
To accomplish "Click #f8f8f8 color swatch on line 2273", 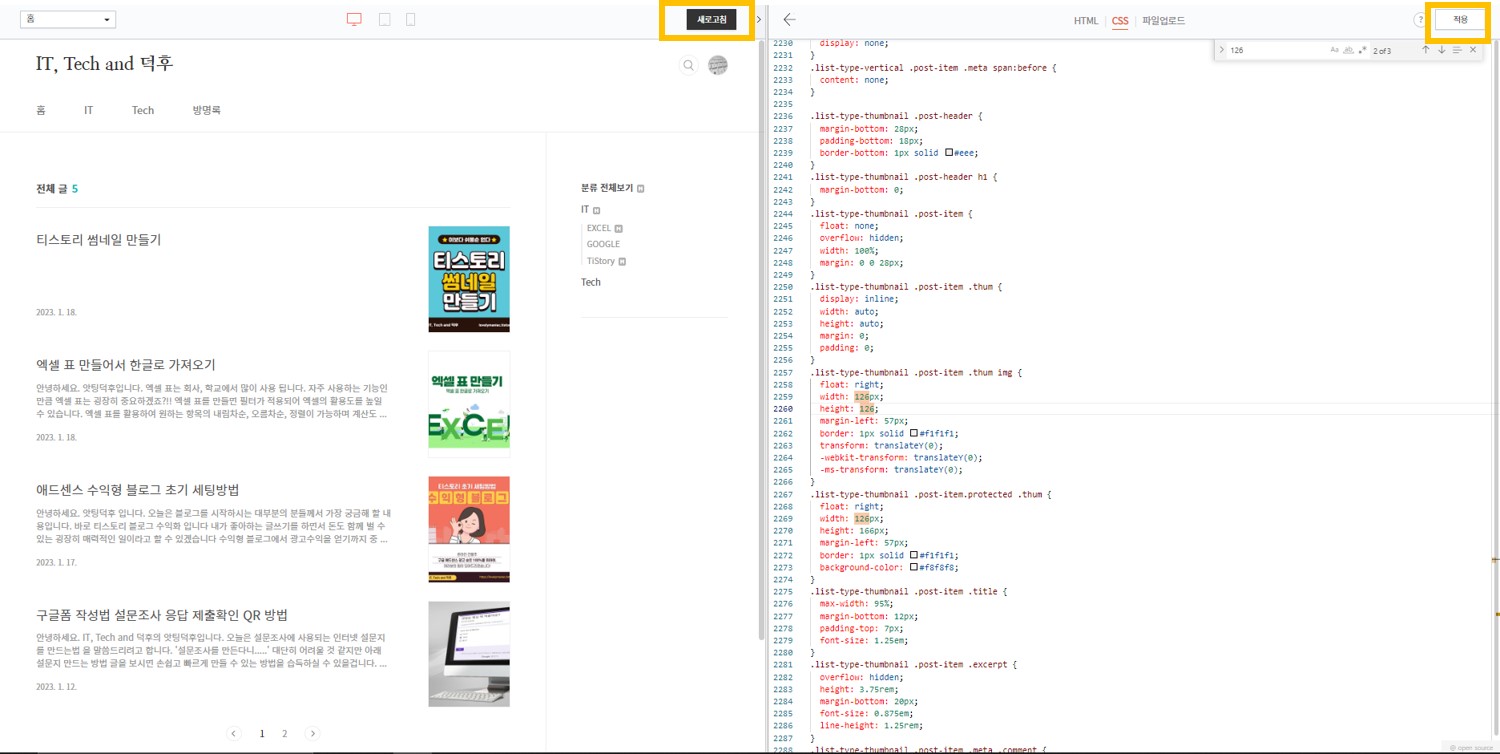I will pos(913,567).
